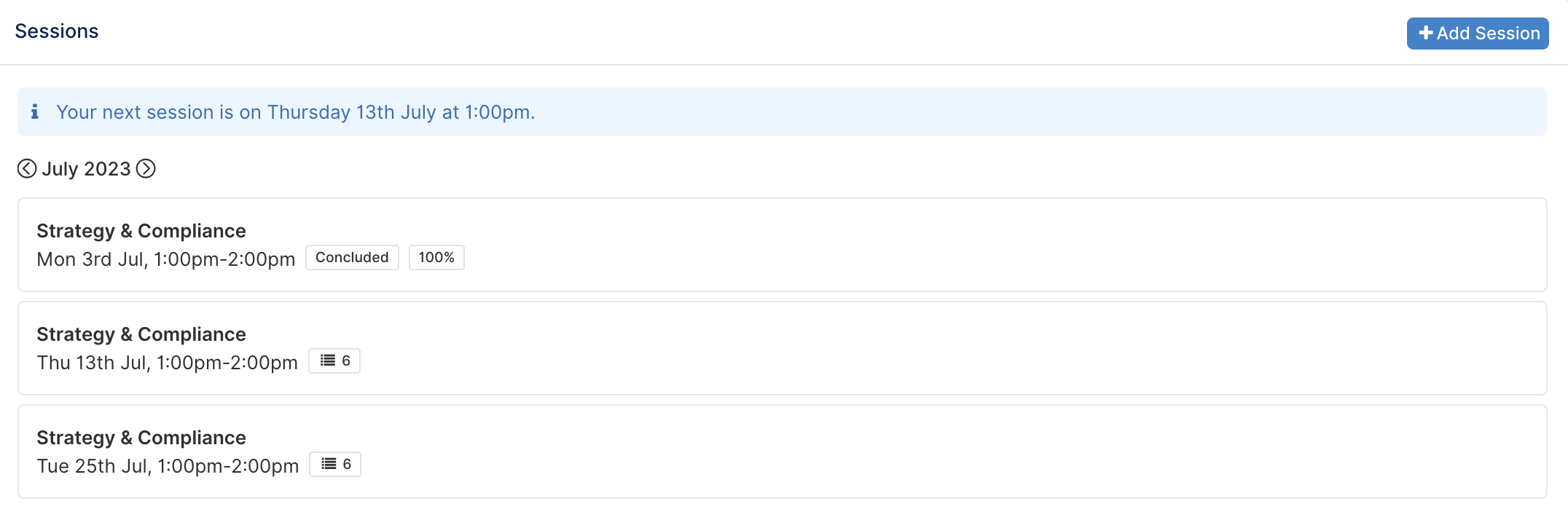Open the Concluded badge on 3rd Jul session

tap(352, 257)
